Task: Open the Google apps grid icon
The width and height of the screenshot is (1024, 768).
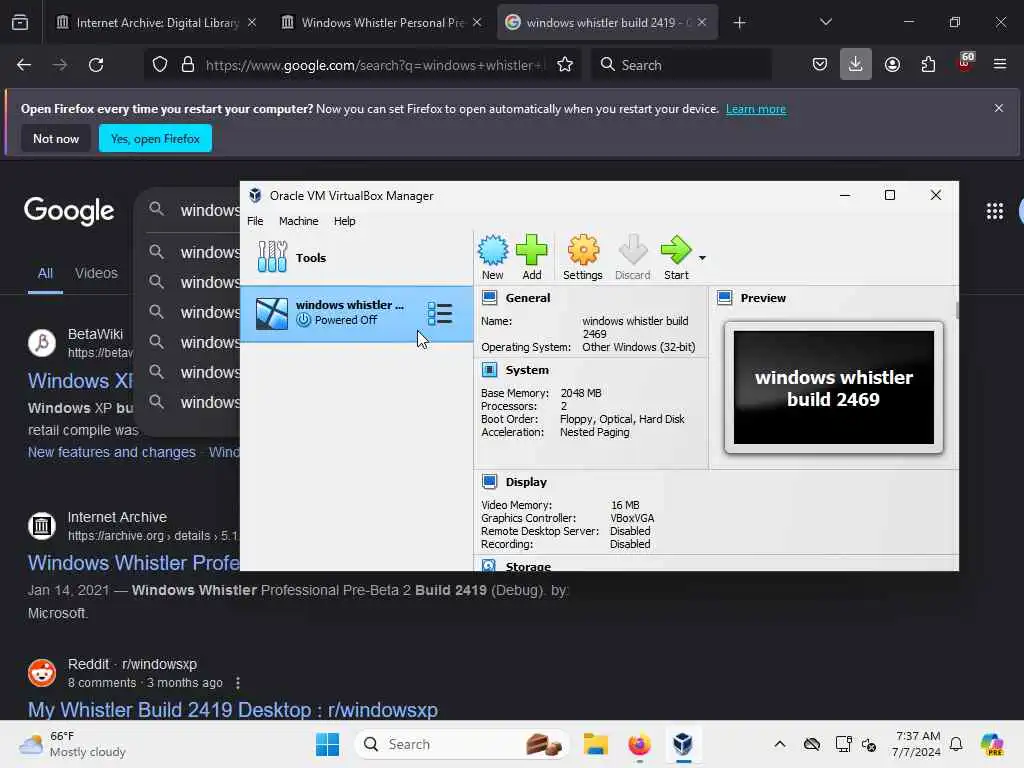Action: (x=995, y=211)
